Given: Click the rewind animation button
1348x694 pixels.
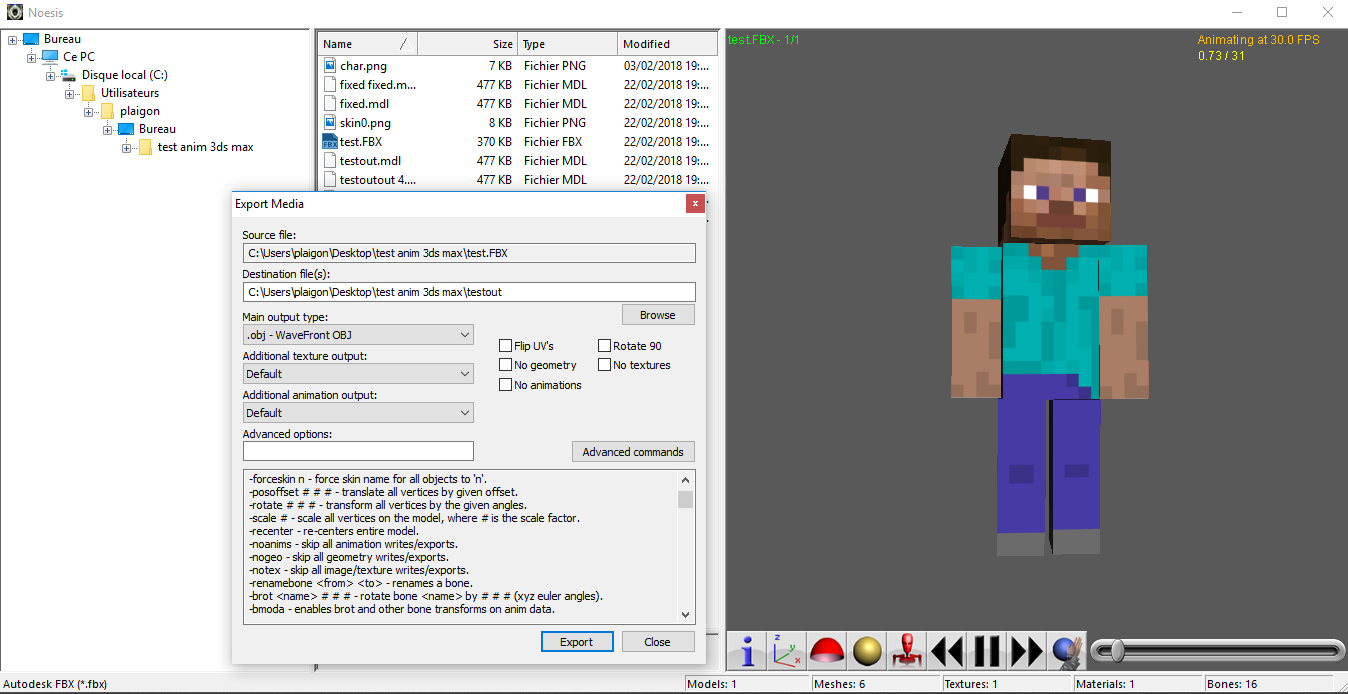Looking at the screenshot, I should pos(946,651).
